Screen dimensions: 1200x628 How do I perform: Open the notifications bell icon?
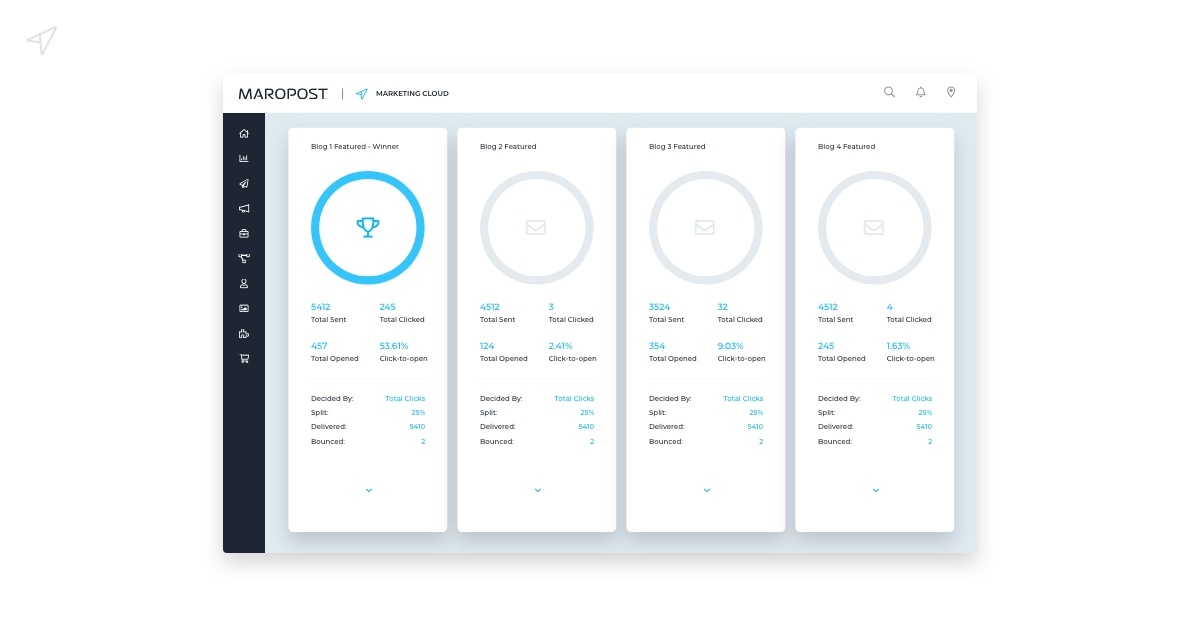(x=920, y=92)
